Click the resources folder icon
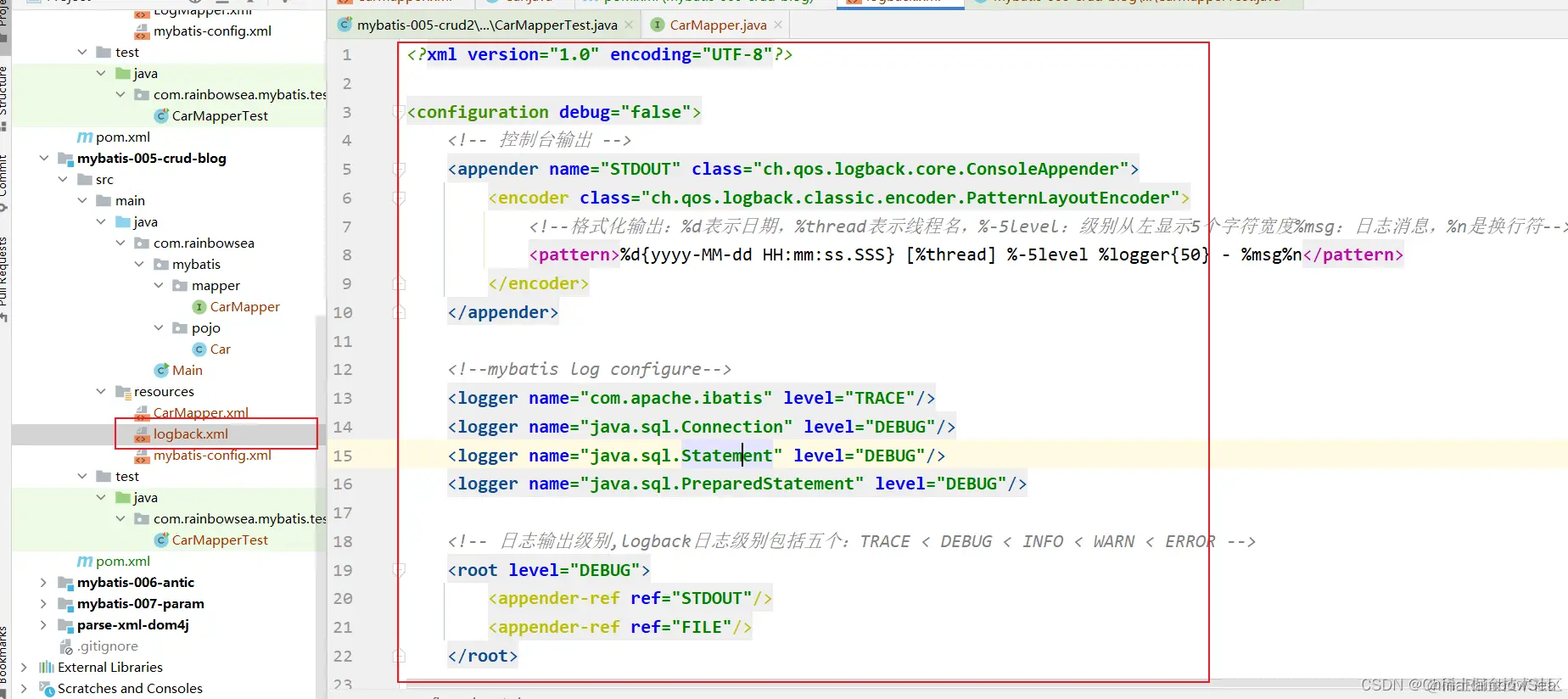The width and height of the screenshot is (1568, 699). click(123, 392)
